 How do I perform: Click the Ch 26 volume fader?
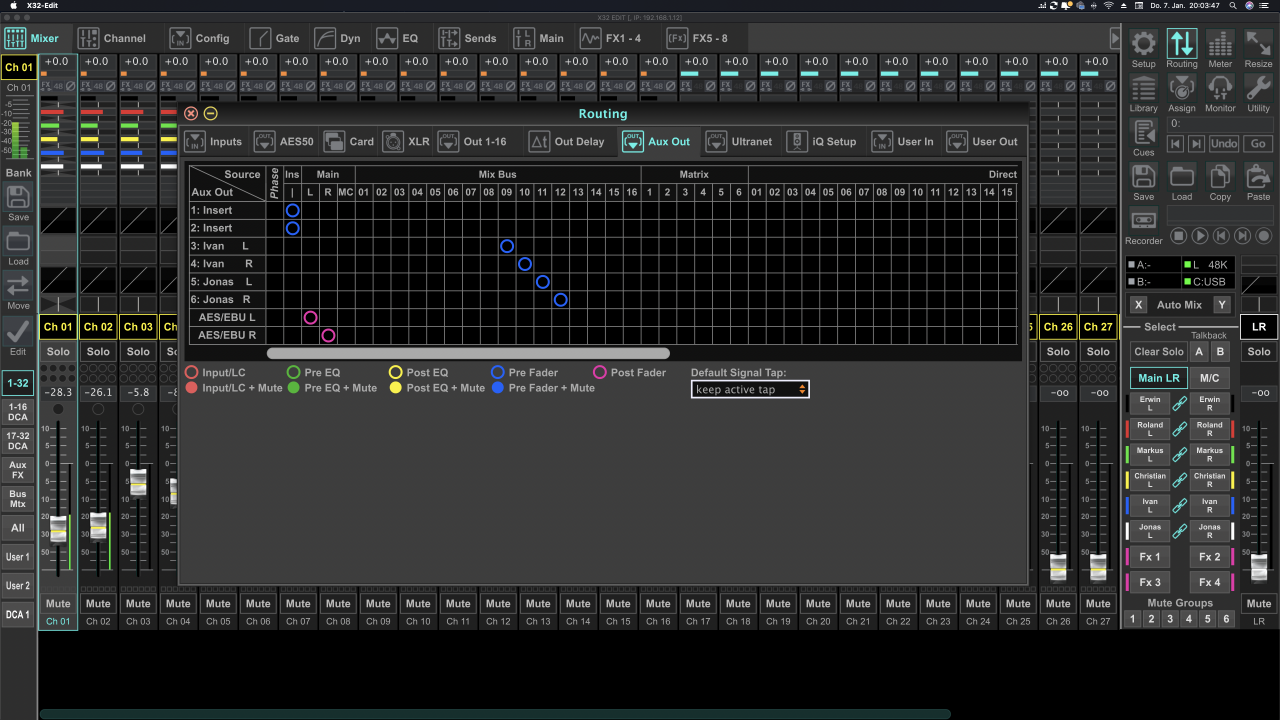[x=1058, y=567]
